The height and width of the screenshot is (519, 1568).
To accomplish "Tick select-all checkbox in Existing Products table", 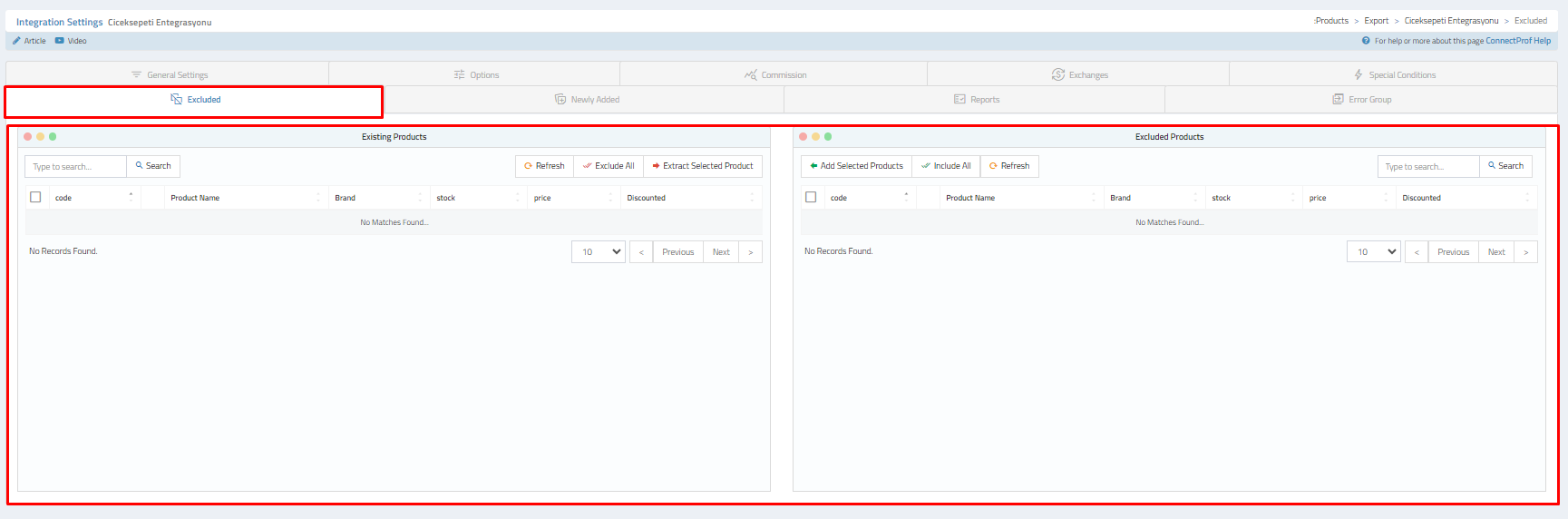I will [35, 197].
